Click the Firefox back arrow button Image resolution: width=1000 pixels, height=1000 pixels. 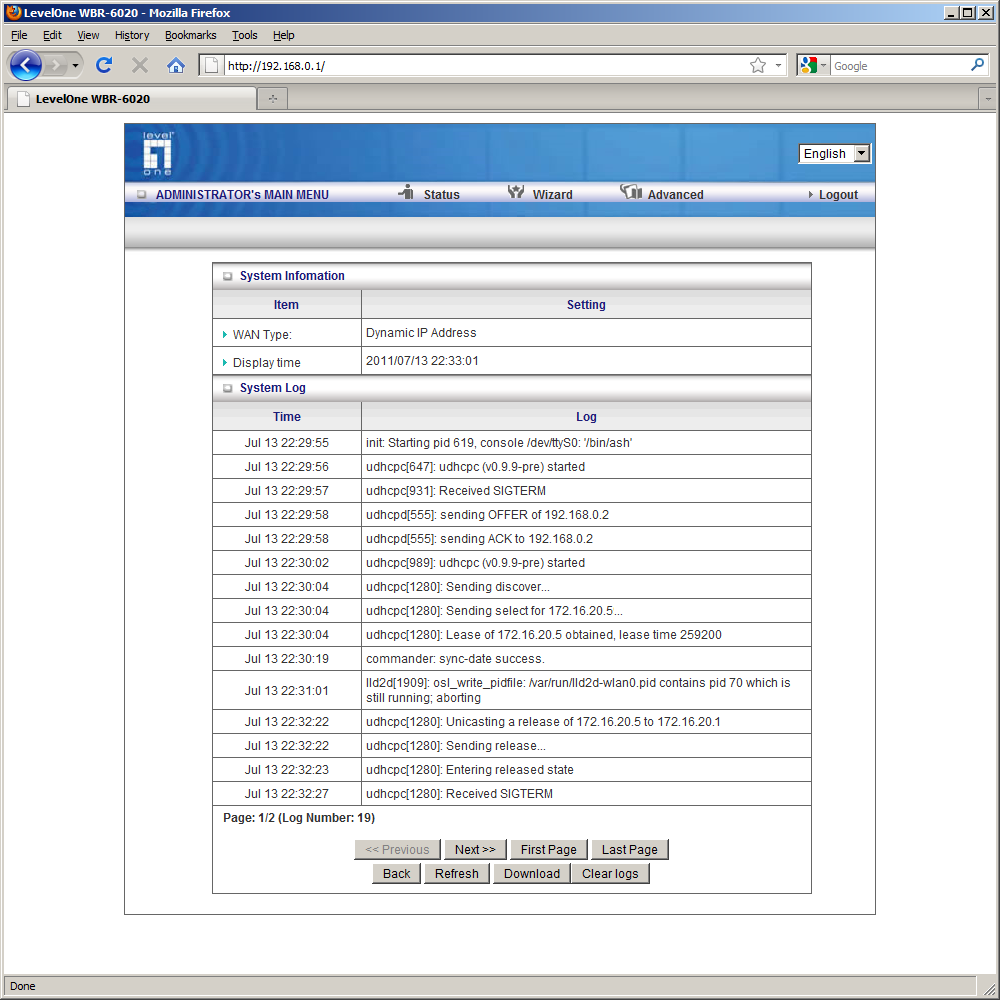pyautogui.click(x=26, y=65)
